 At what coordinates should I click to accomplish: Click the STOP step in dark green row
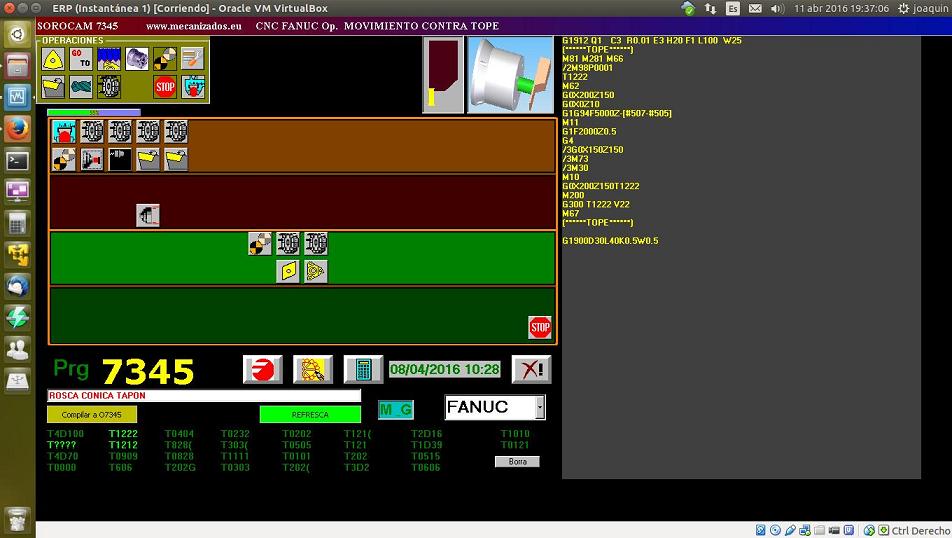[x=540, y=327]
